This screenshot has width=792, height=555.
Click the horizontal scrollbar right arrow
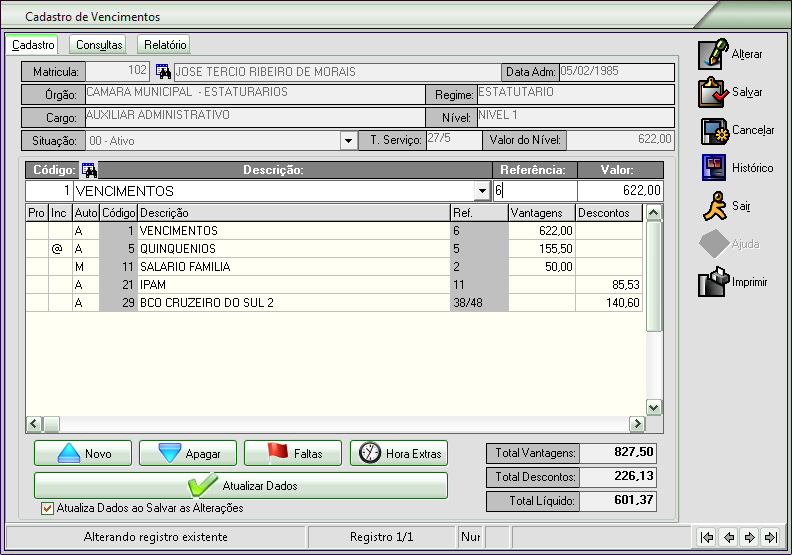click(x=635, y=424)
